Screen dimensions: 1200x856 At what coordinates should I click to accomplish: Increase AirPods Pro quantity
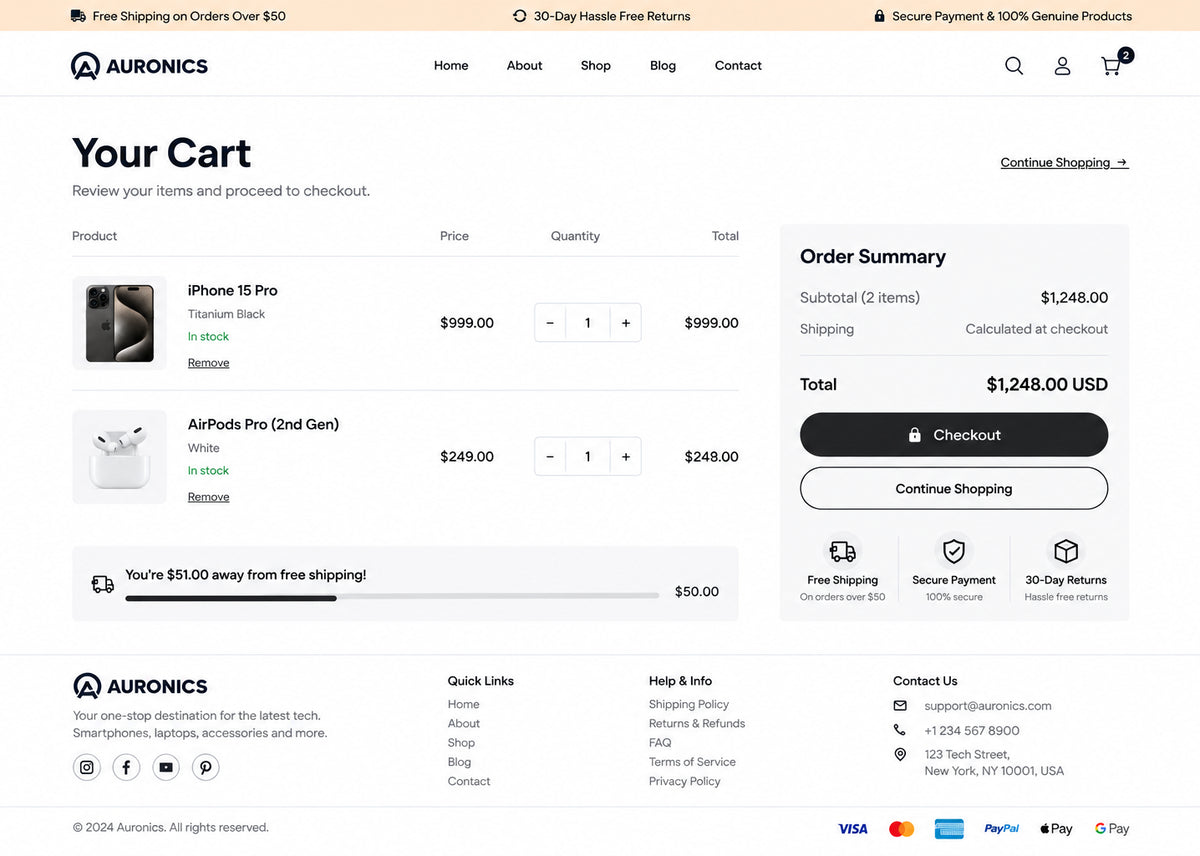pyautogui.click(x=626, y=457)
